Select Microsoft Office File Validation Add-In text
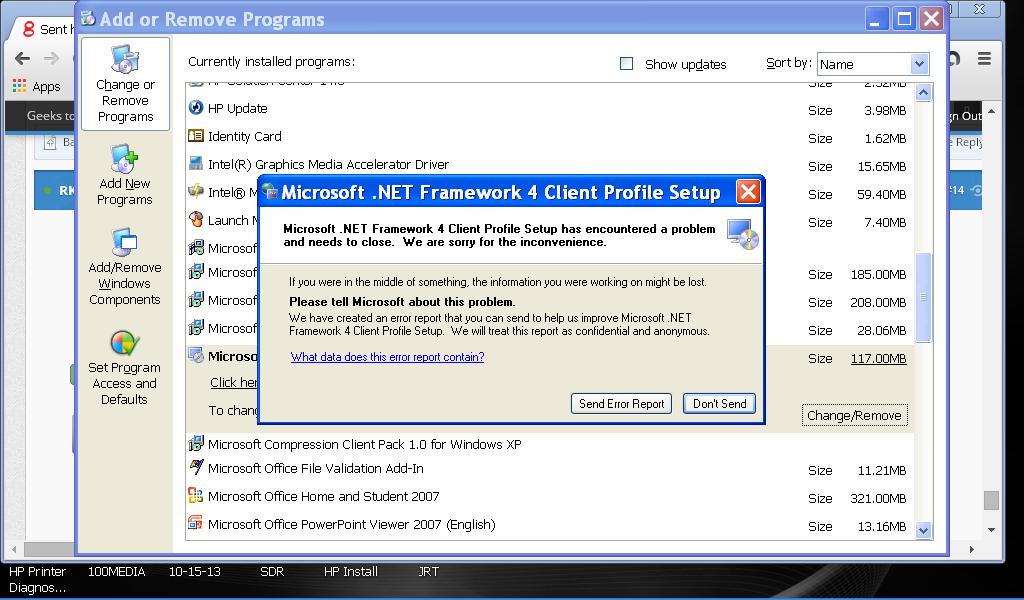The height and width of the screenshot is (600, 1024). point(315,469)
